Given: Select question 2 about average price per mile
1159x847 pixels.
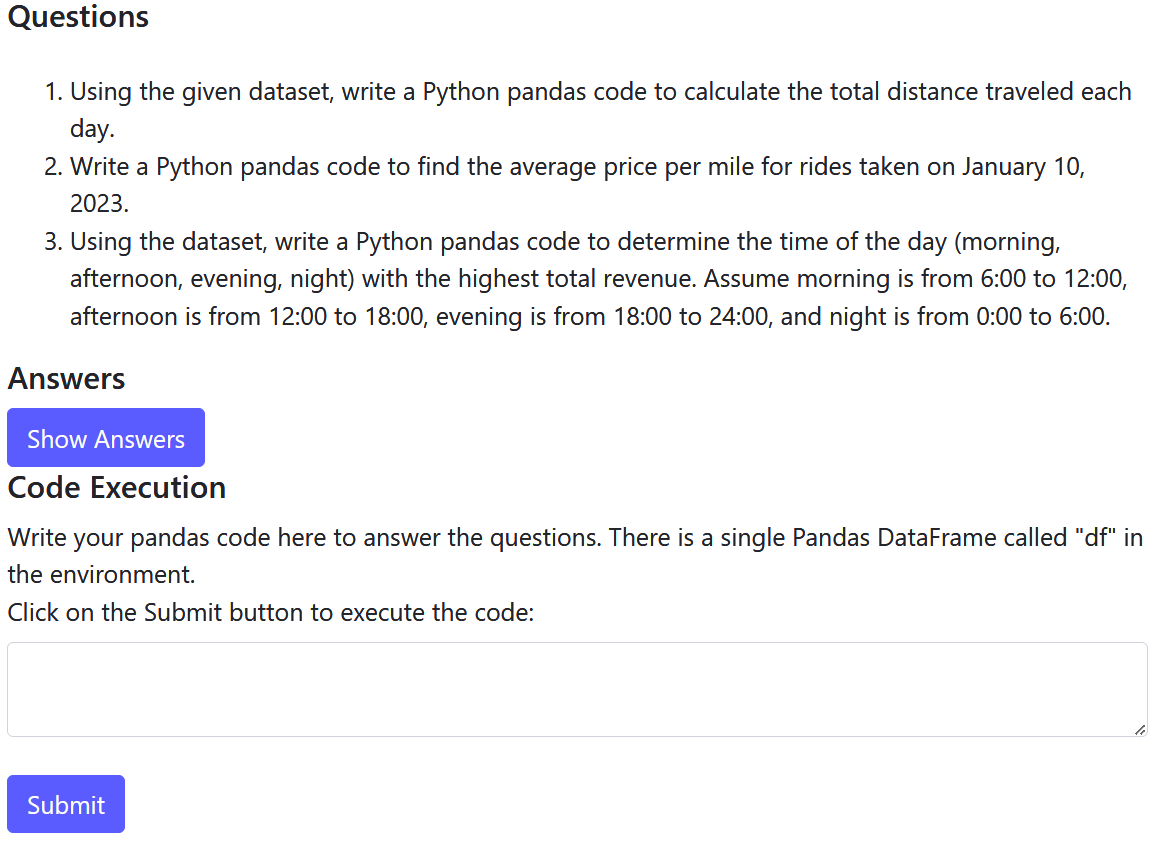Looking at the screenshot, I should point(577,167).
